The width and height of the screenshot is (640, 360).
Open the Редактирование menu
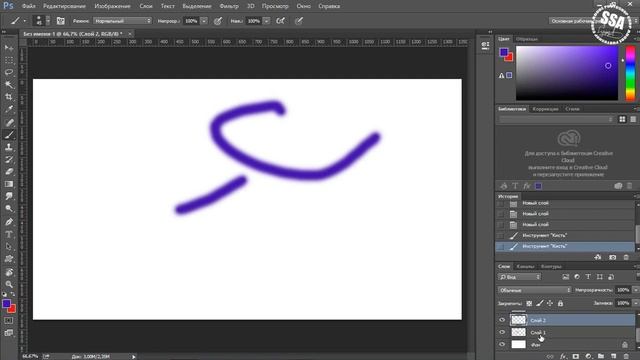tap(64, 6)
